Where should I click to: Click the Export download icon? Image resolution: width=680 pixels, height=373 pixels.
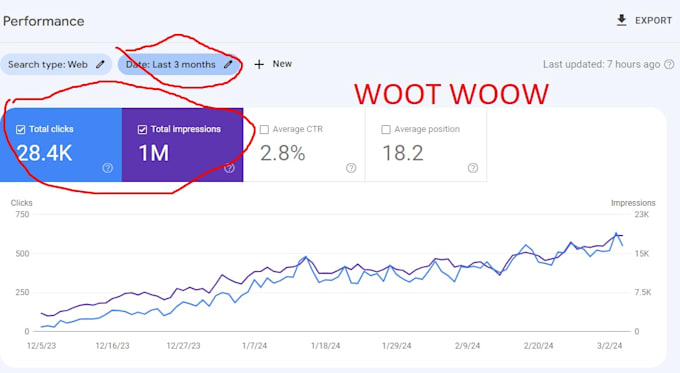tap(621, 20)
